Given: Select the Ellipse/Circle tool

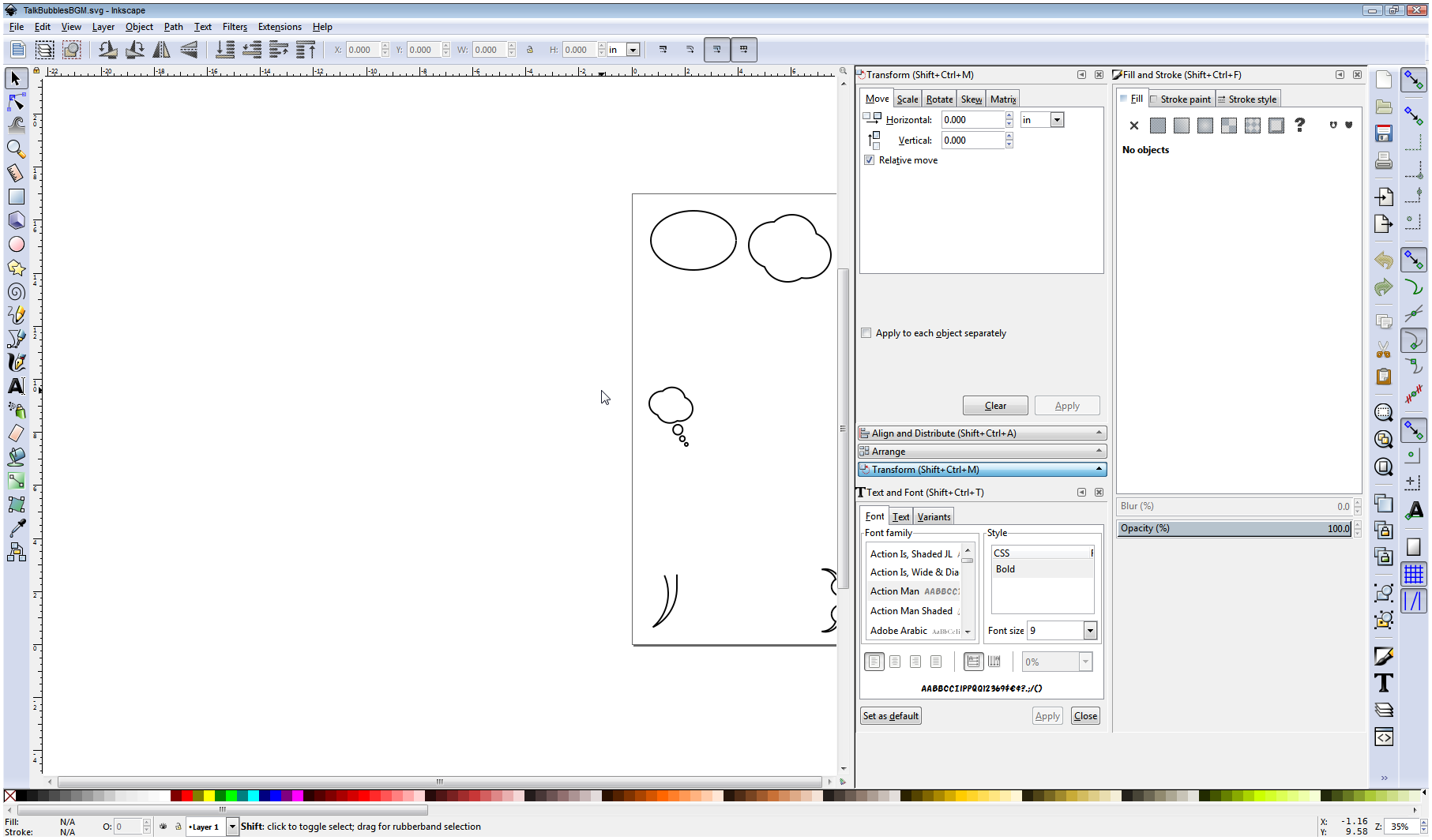Looking at the screenshot, I should click(x=16, y=245).
